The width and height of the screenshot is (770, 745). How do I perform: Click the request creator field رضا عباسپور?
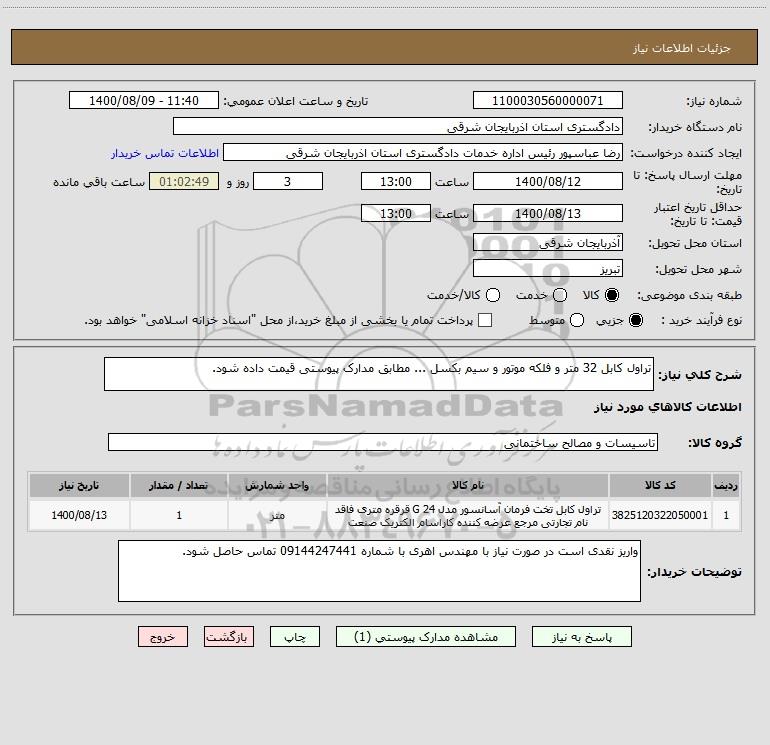pyautogui.click(x=423, y=153)
